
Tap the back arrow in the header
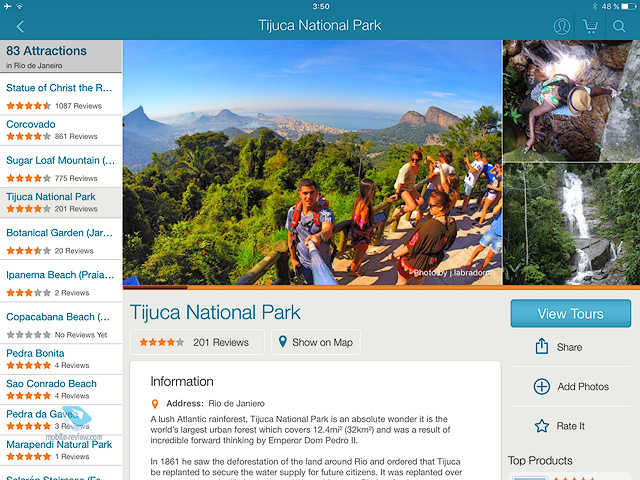(20, 26)
